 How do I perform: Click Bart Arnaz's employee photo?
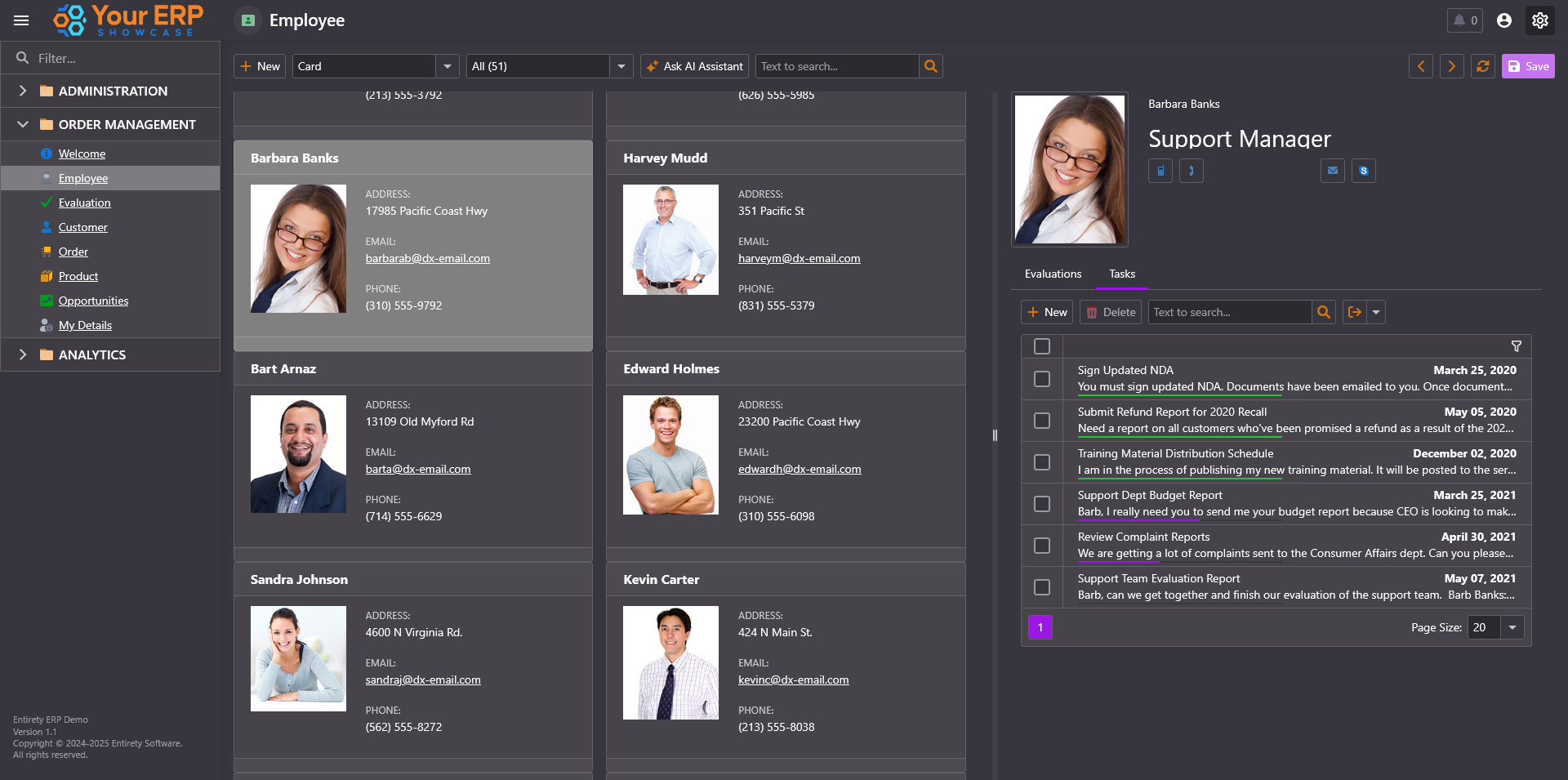point(298,454)
